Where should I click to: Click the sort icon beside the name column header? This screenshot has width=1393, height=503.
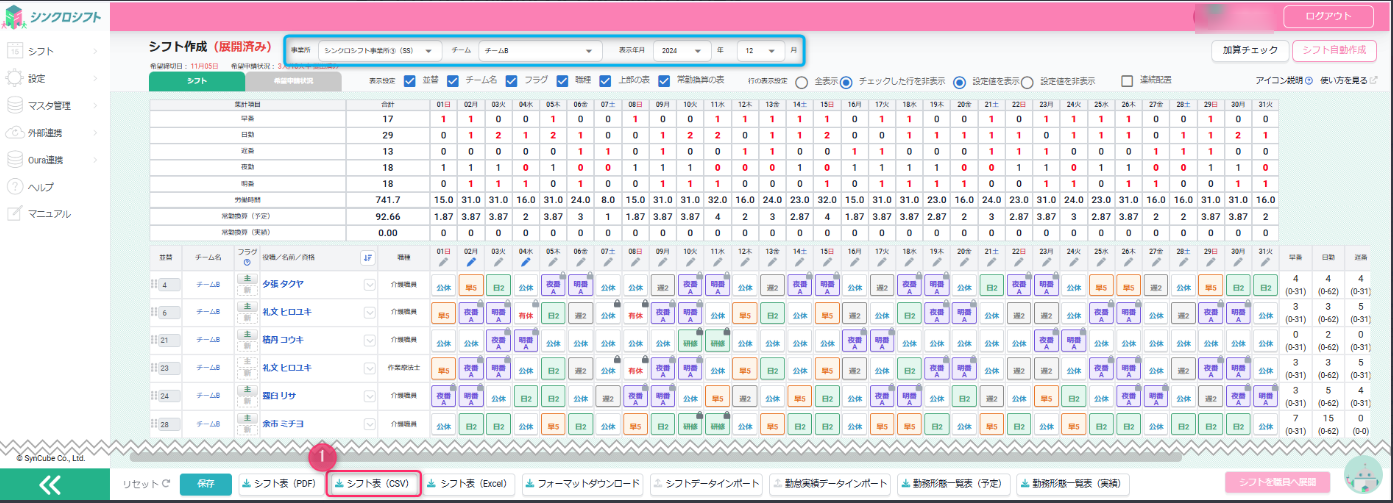[x=367, y=257]
